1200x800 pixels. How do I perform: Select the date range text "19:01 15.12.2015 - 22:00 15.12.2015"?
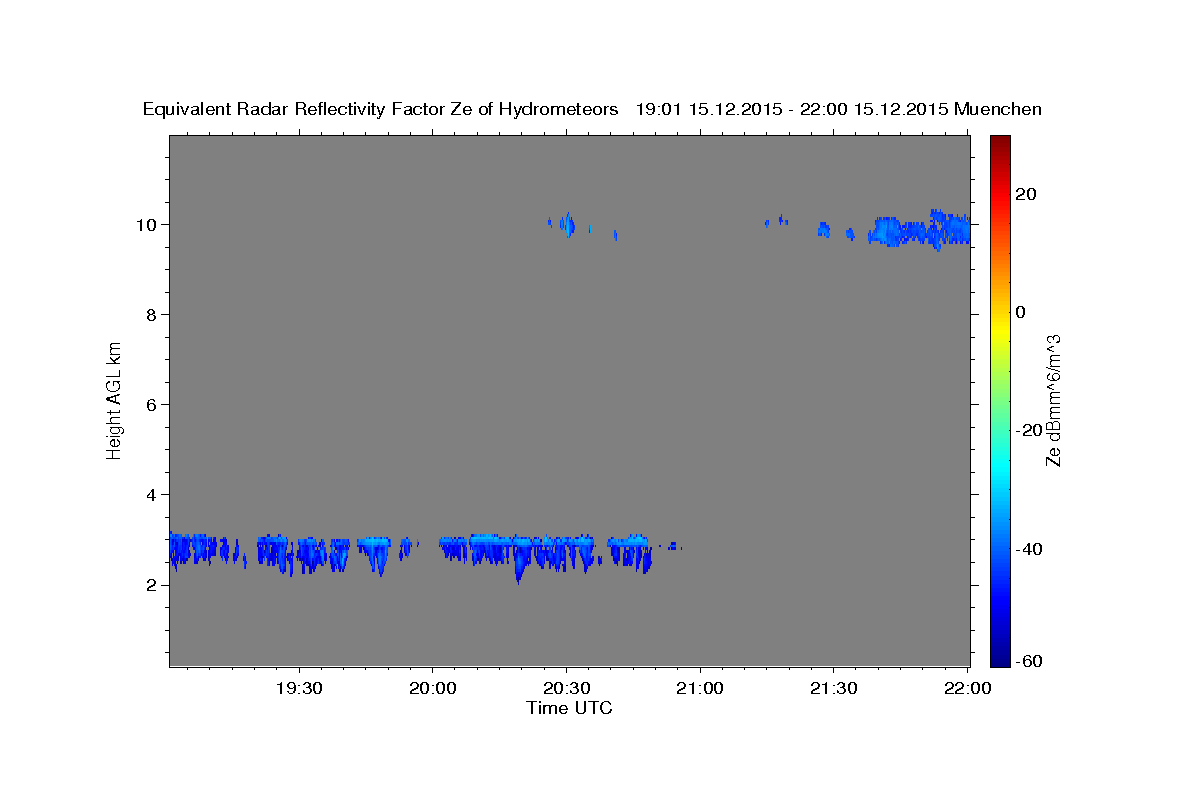tap(792, 110)
